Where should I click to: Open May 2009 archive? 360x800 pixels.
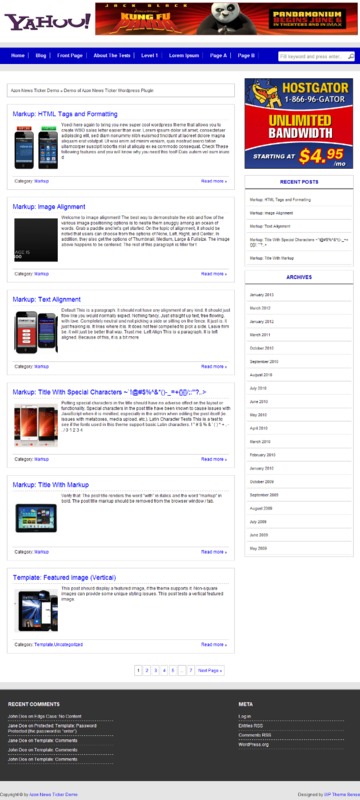[259, 548]
